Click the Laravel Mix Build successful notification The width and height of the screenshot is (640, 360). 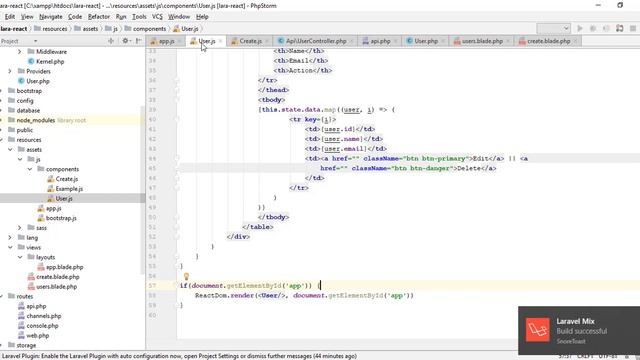[579, 331]
